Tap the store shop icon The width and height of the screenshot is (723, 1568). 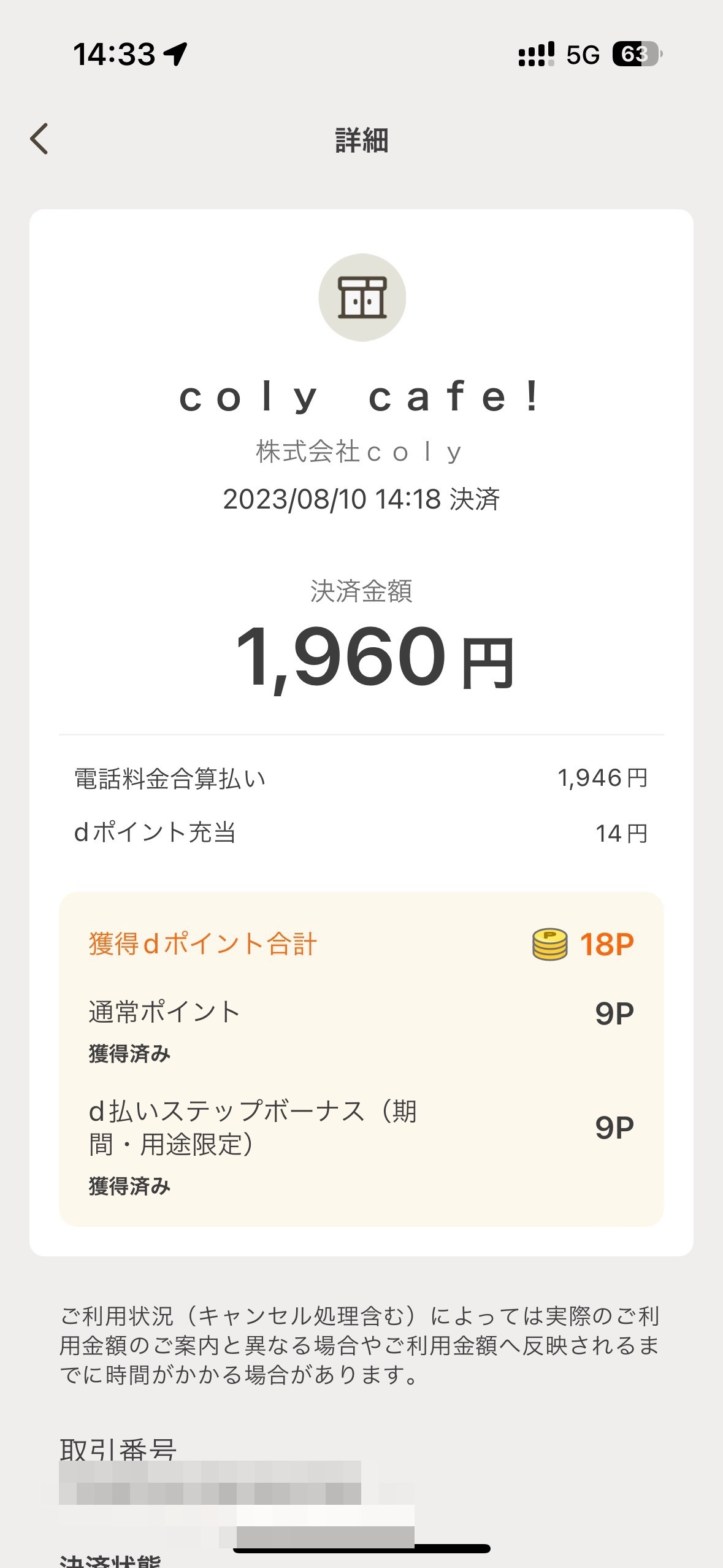[x=362, y=298]
